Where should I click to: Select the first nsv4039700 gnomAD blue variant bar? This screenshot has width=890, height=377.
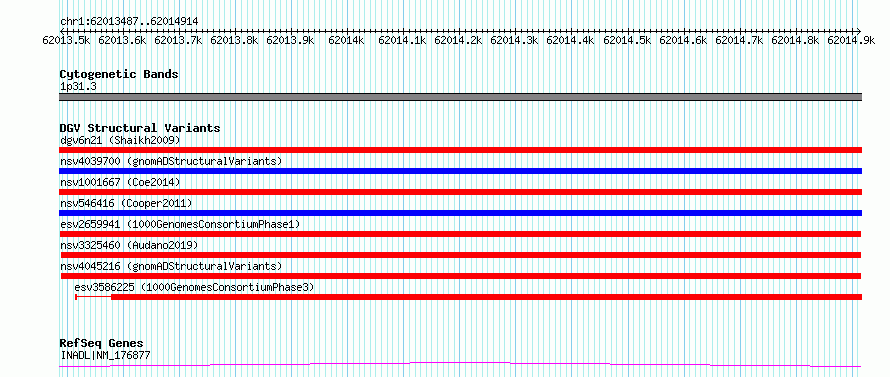(460, 171)
